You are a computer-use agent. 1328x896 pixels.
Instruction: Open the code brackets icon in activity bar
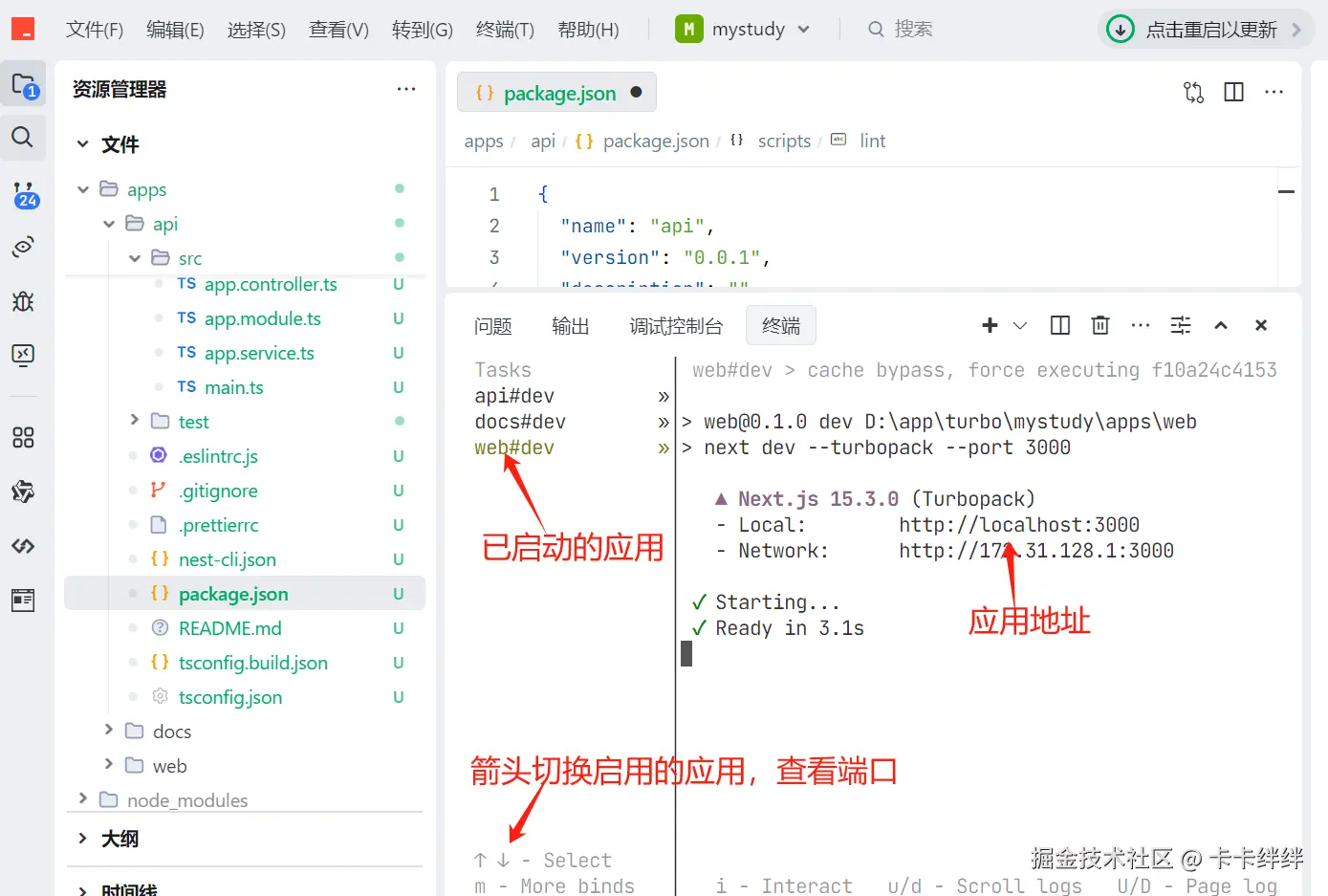coord(23,546)
